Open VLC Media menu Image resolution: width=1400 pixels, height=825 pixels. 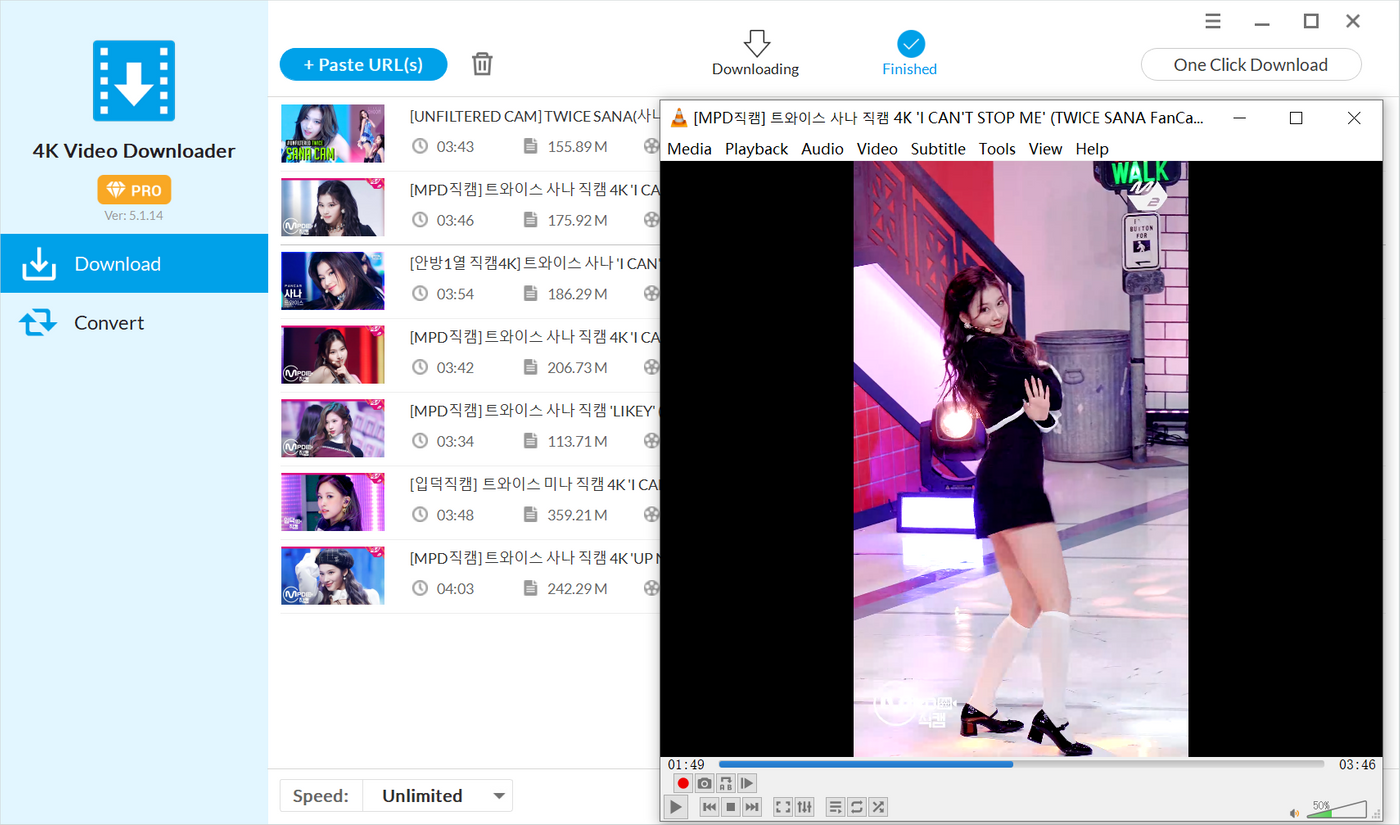coord(689,149)
